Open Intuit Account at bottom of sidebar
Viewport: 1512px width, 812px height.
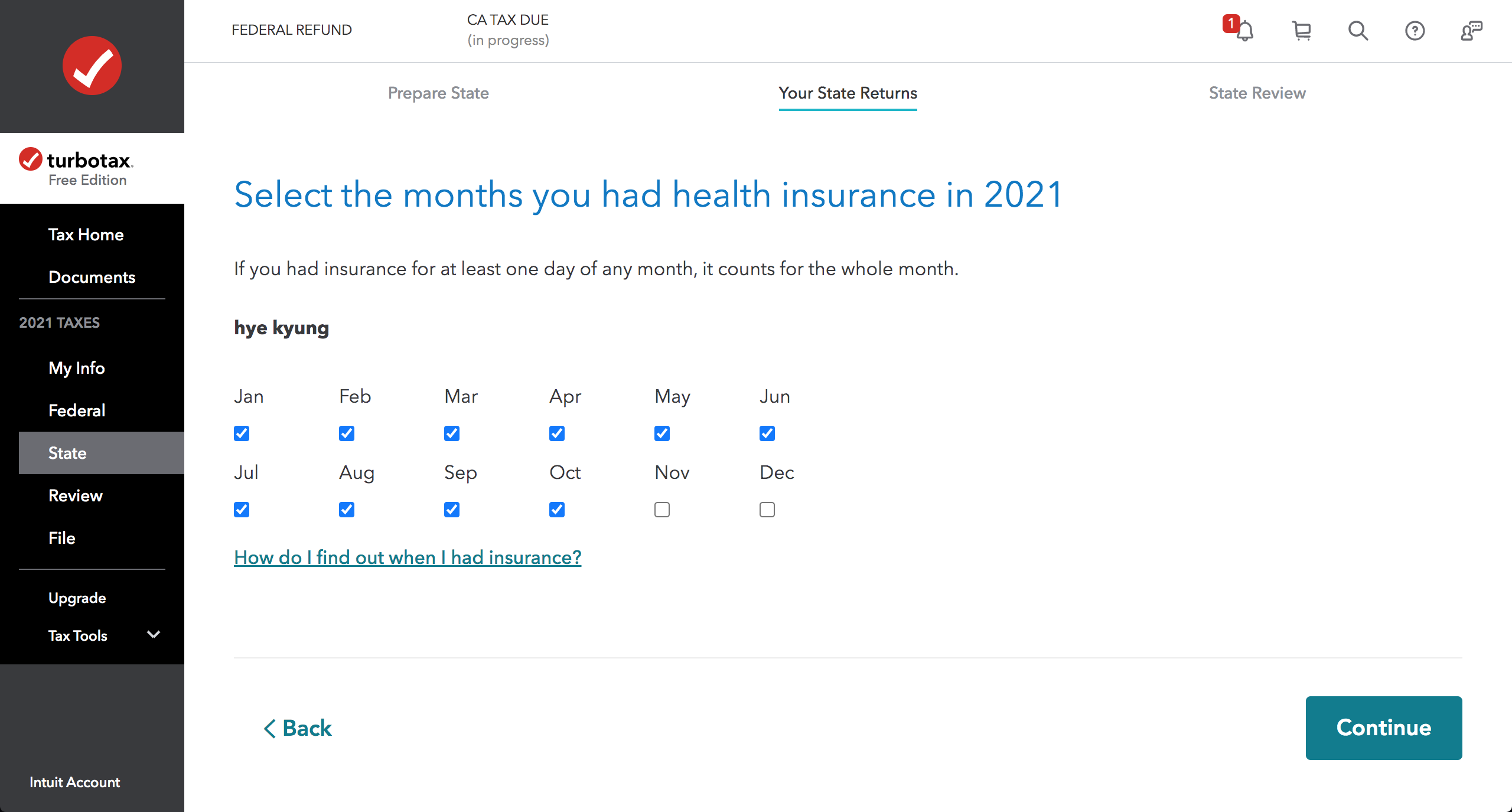pos(74,782)
